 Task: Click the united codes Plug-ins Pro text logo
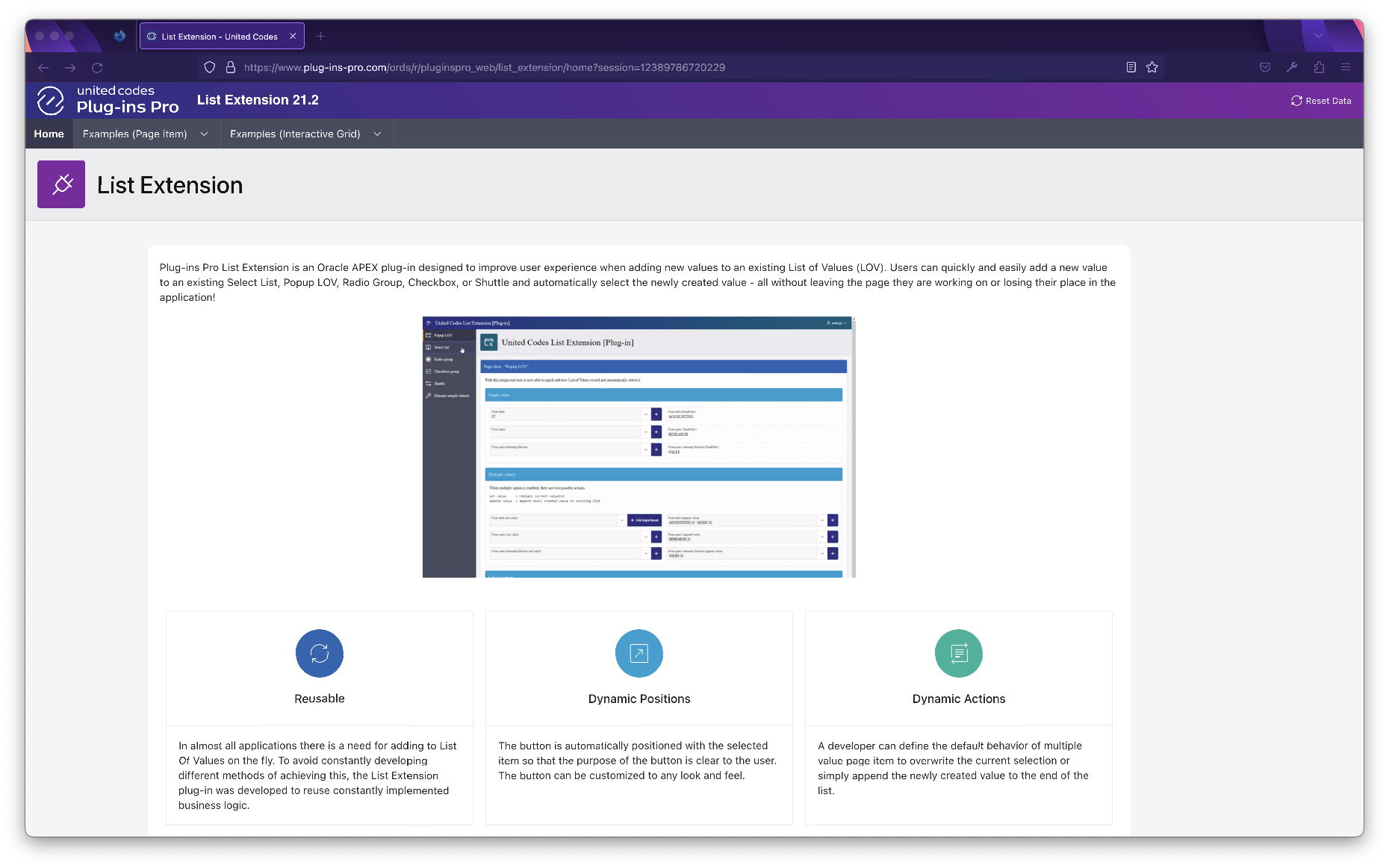128,100
